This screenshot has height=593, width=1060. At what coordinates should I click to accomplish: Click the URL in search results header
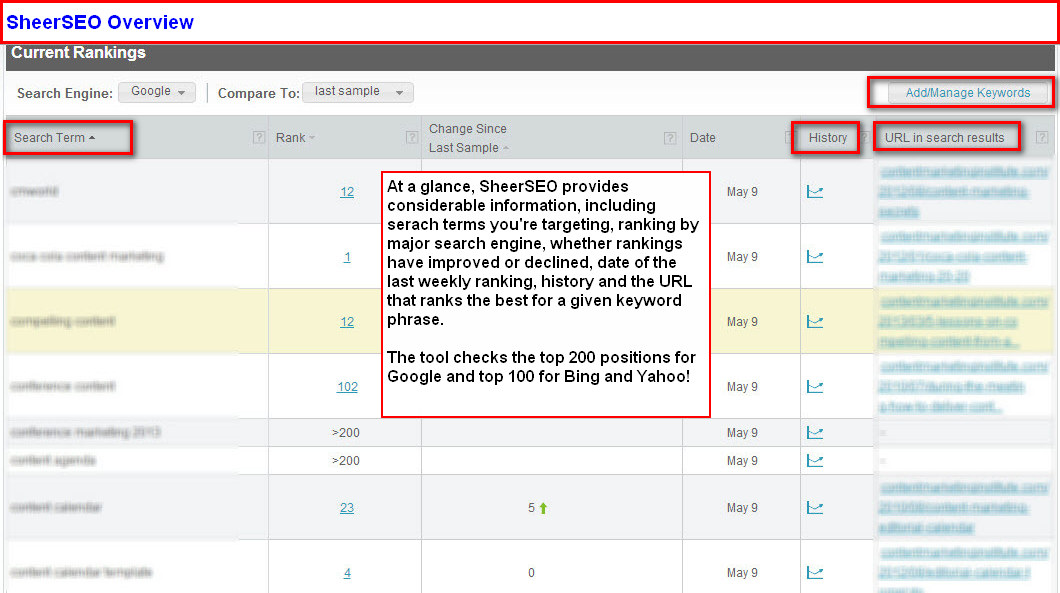pyautogui.click(x=944, y=137)
